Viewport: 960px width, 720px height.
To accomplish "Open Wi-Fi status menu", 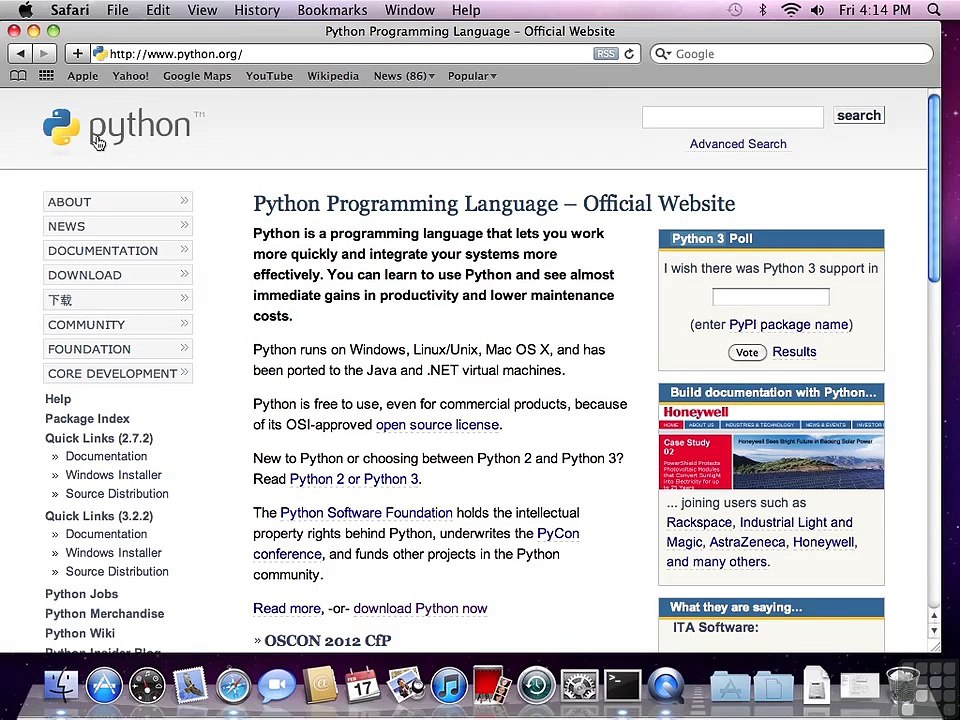I will click(x=791, y=10).
